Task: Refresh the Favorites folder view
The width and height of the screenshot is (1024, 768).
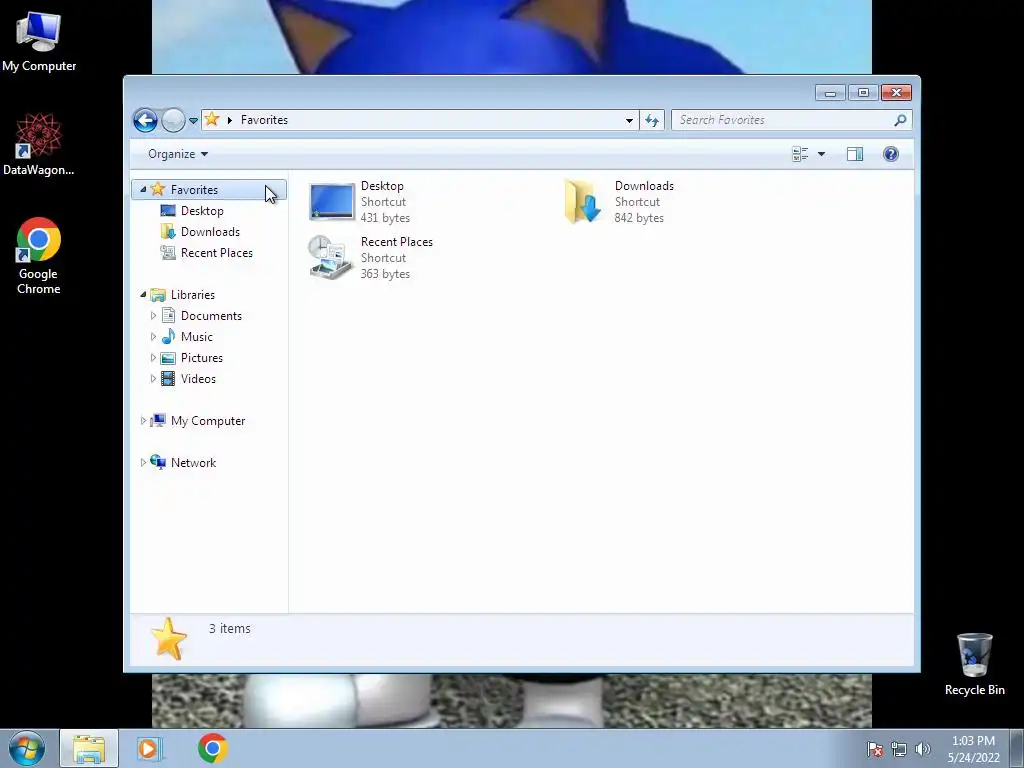Action: pyautogui.click(x=652, y=120)
